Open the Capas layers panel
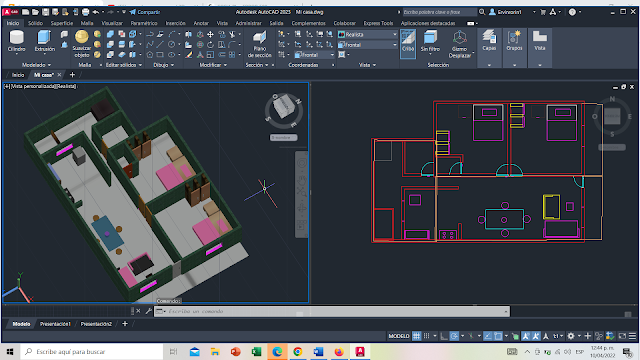This screenshot has height=360, width=640. click(x=489, y=41)
